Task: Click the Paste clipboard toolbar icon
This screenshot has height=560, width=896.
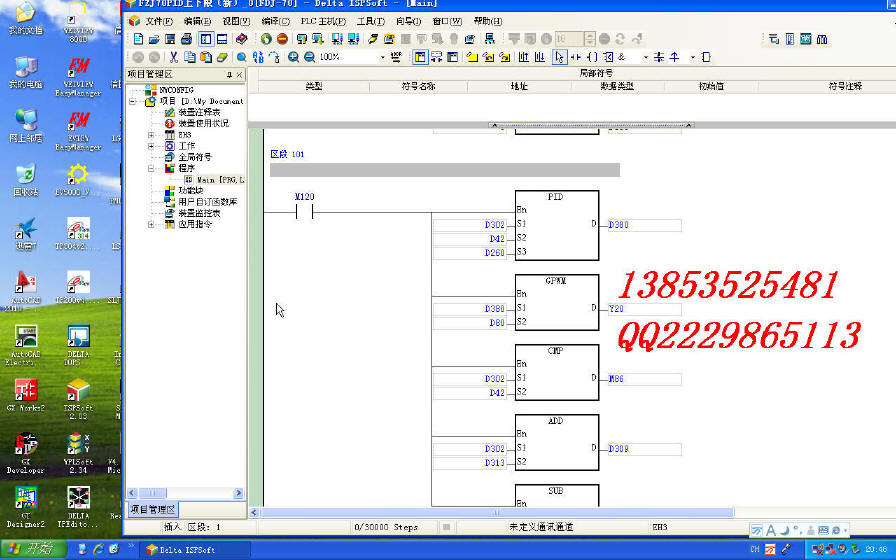Action: [206, 57]
